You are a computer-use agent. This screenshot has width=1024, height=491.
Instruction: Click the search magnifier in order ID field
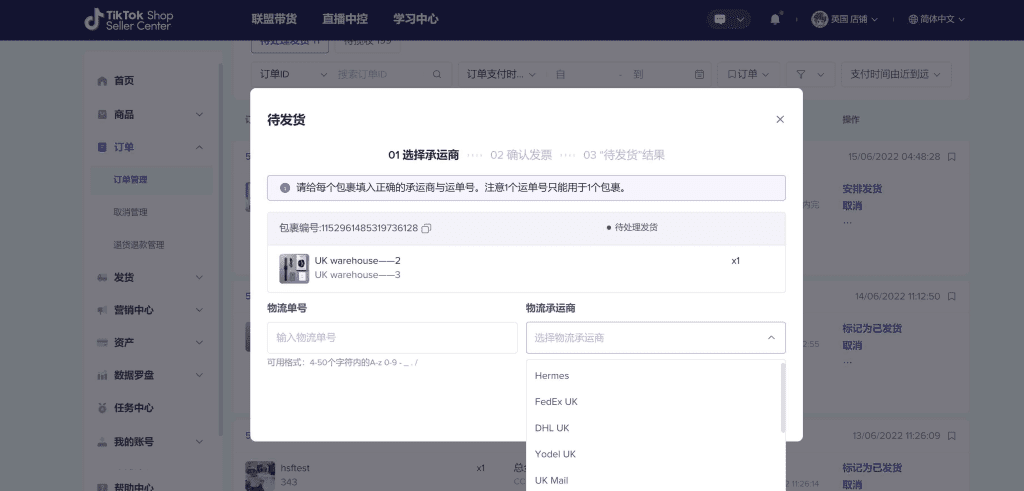pos(437,74)
